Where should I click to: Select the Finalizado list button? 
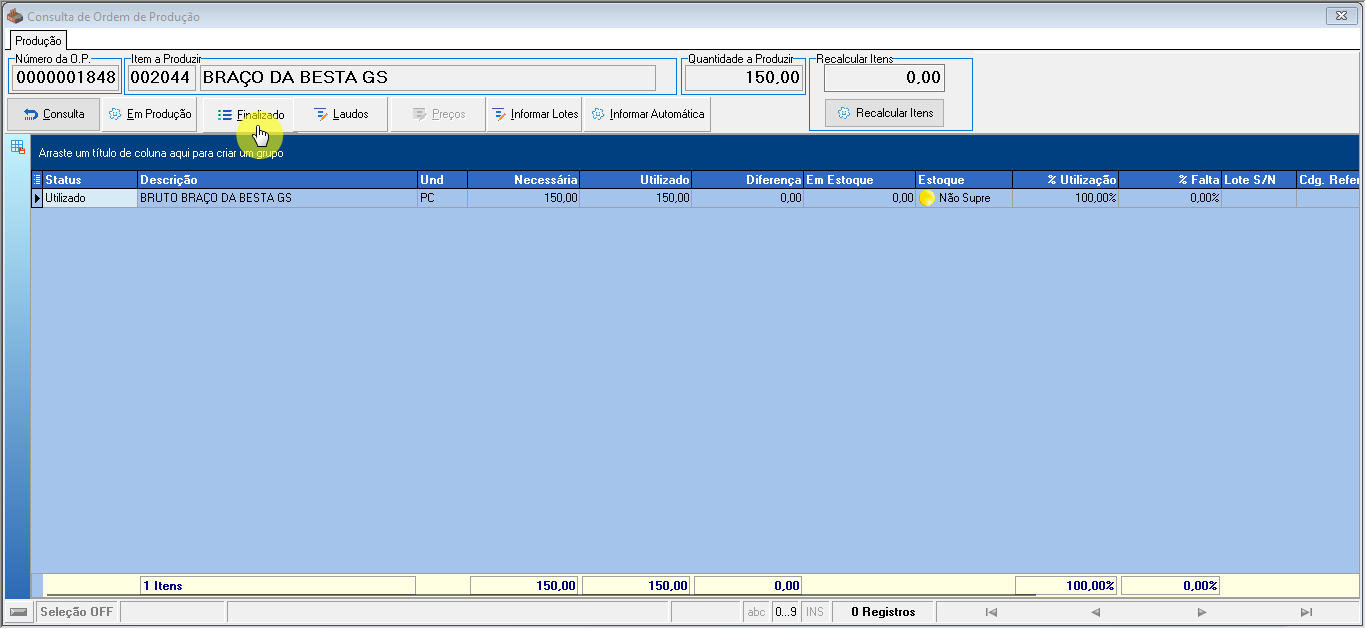coord(250,114)
